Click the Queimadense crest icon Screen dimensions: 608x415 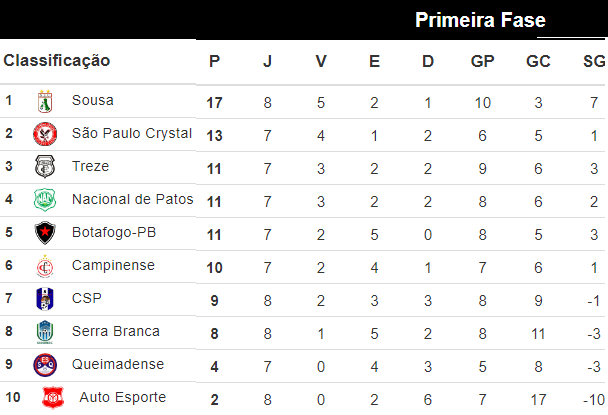click(x=45, y=365)
